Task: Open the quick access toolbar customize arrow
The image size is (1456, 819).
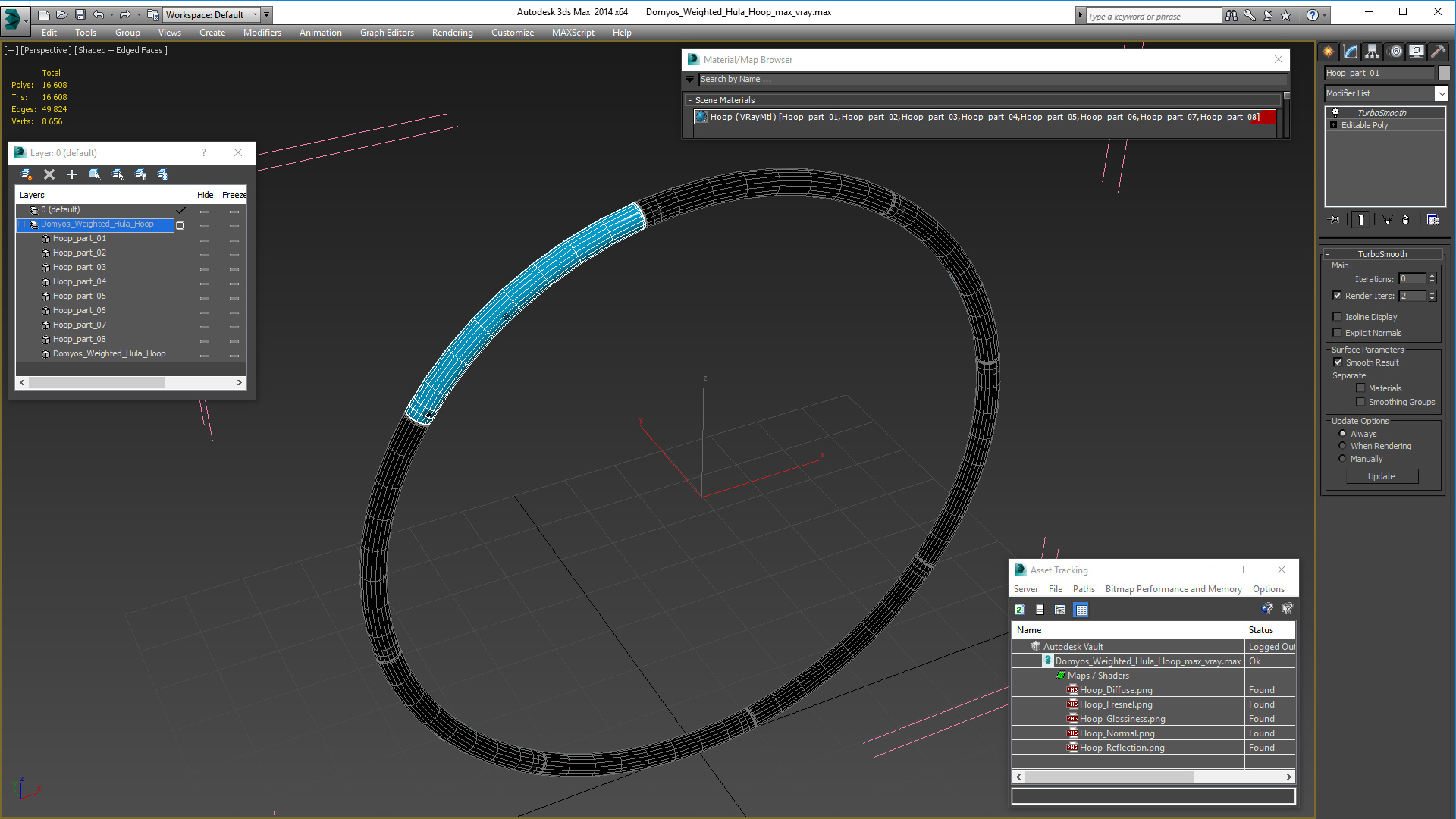Action: point(266,14)
